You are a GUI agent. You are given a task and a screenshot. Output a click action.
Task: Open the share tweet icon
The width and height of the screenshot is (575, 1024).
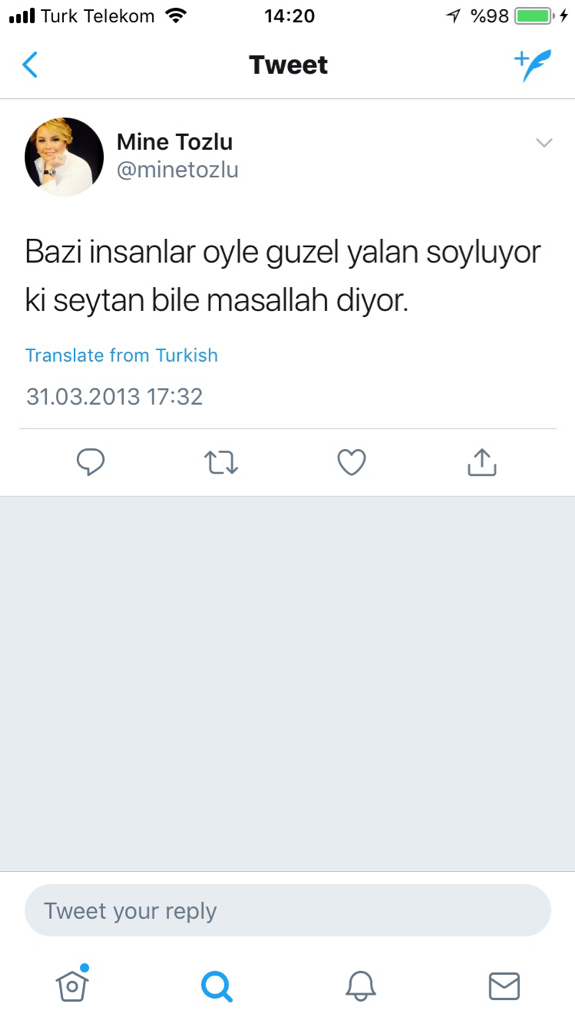pyautogui.click(x=482, y=462)
